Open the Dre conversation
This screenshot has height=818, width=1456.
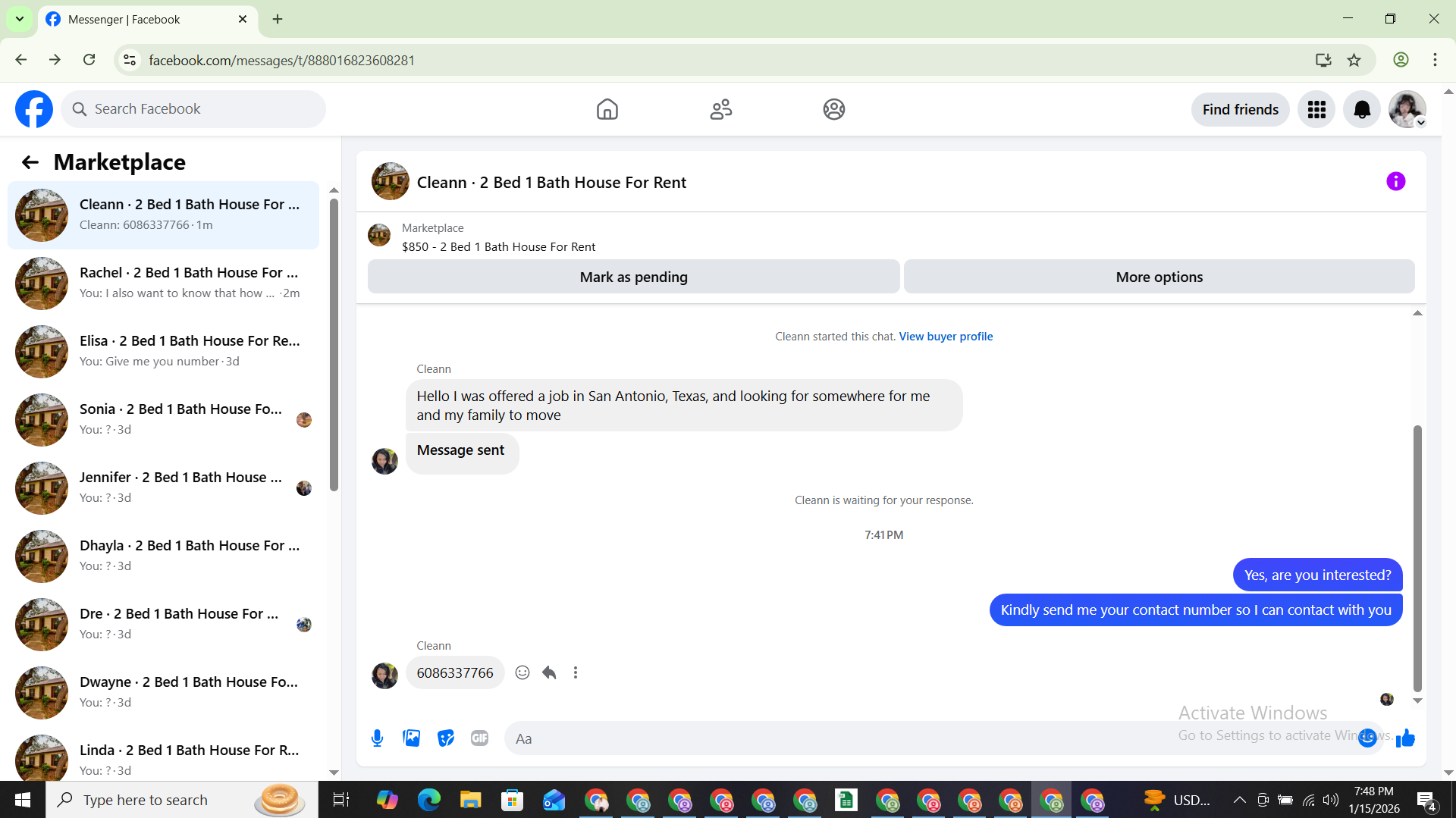pos(163,624)
